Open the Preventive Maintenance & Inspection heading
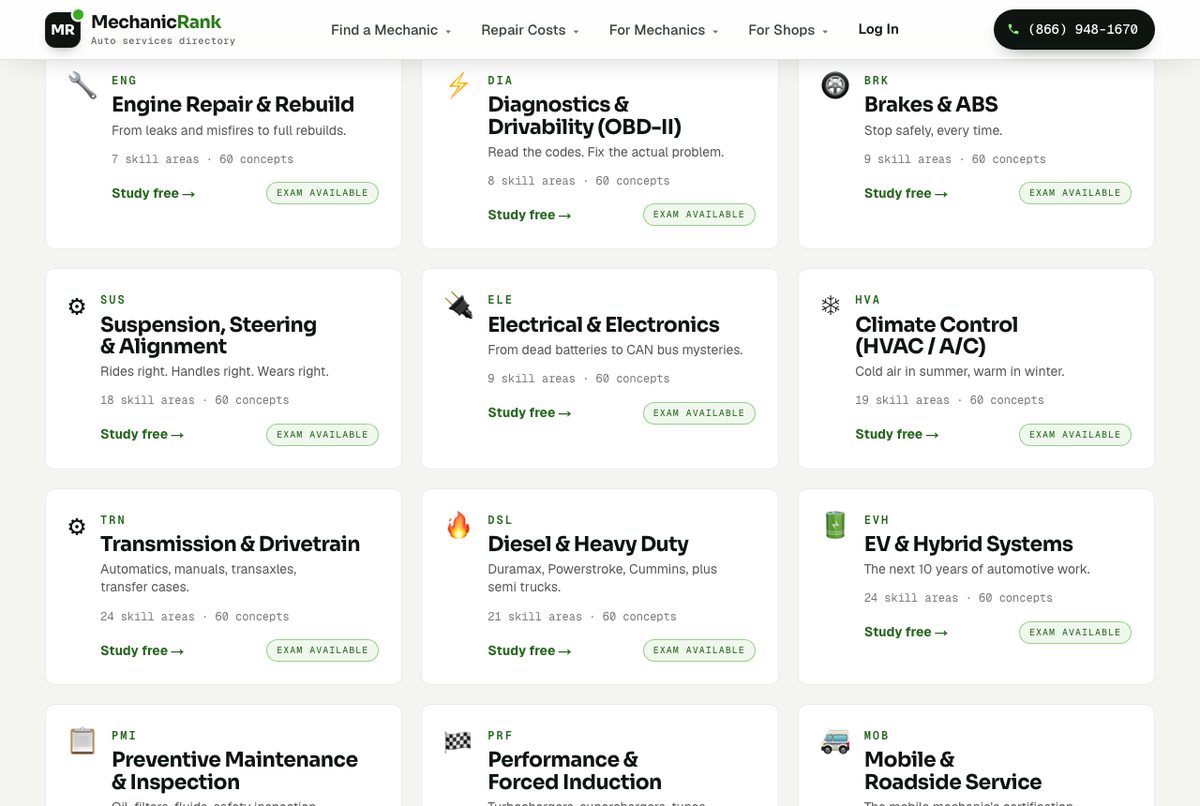This screenshot has height=806, width=1200. coord(235,770)
